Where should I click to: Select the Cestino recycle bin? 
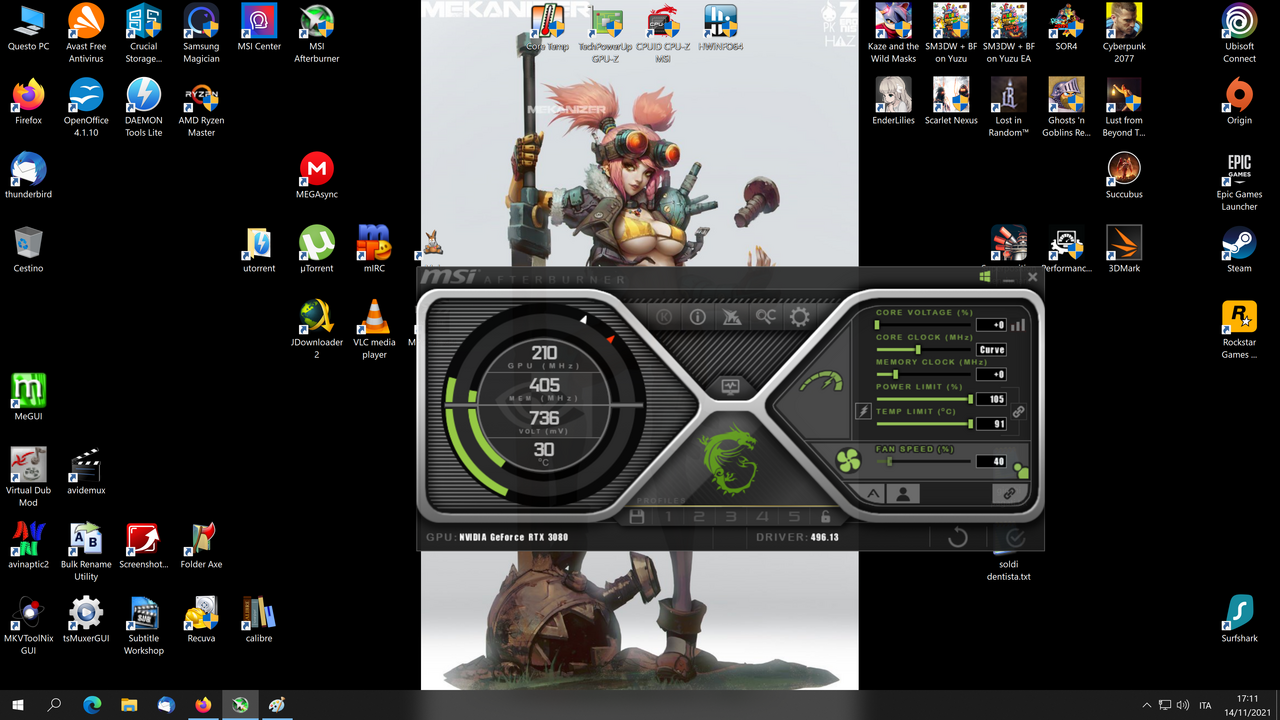(x=28, y=250)
